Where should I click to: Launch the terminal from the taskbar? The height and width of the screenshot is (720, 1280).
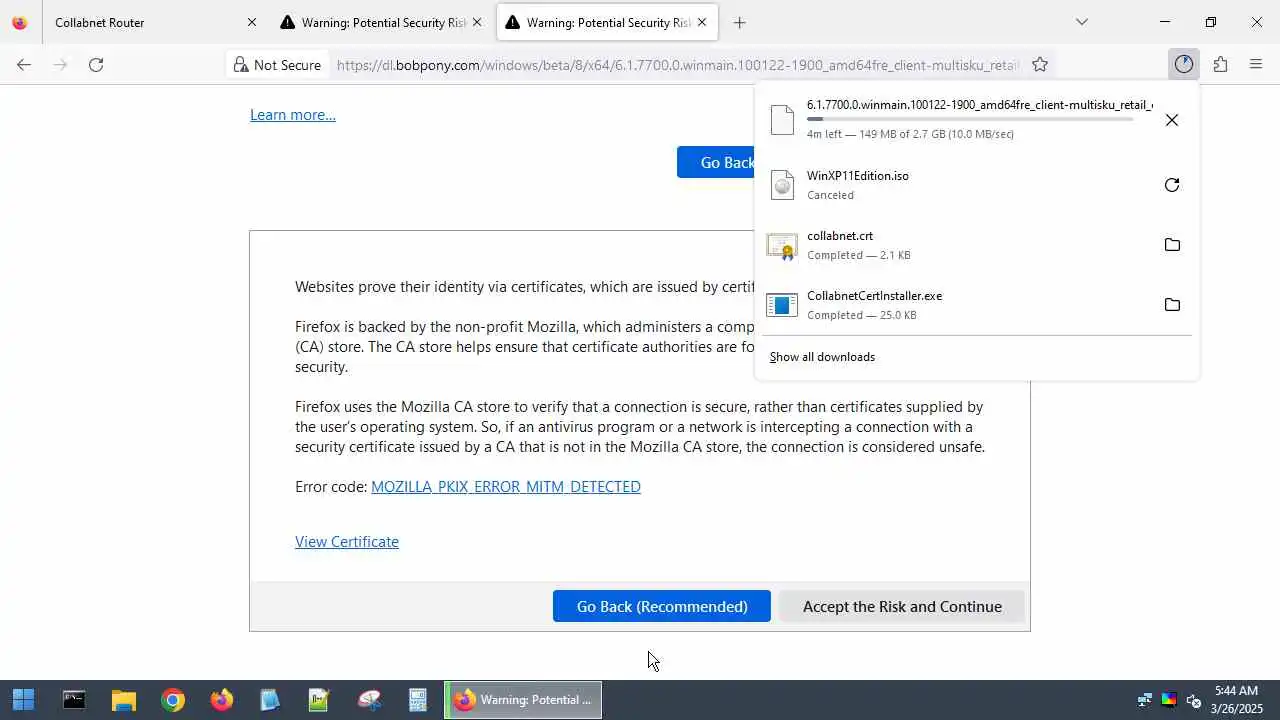tap(74, 700)
